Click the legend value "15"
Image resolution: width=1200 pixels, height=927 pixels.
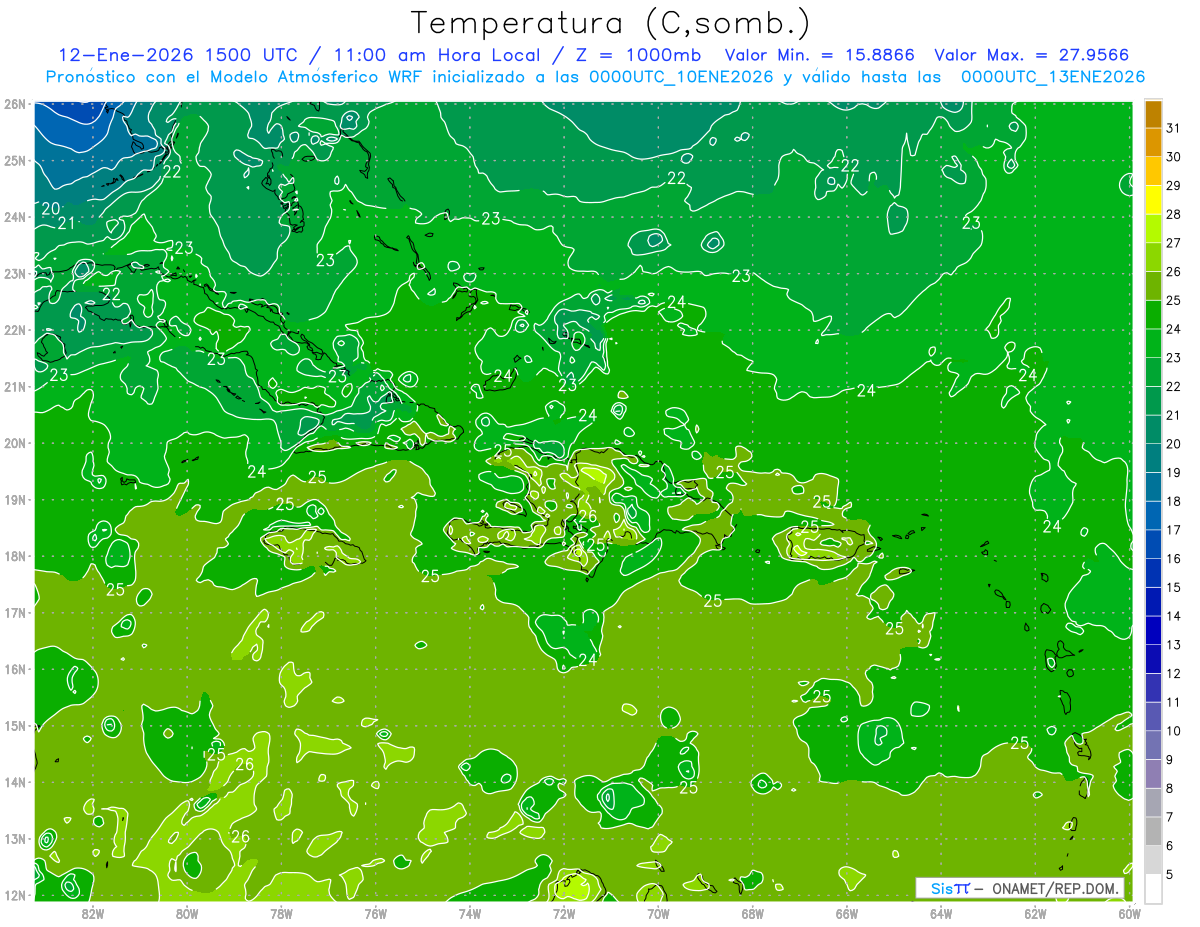1173,587
